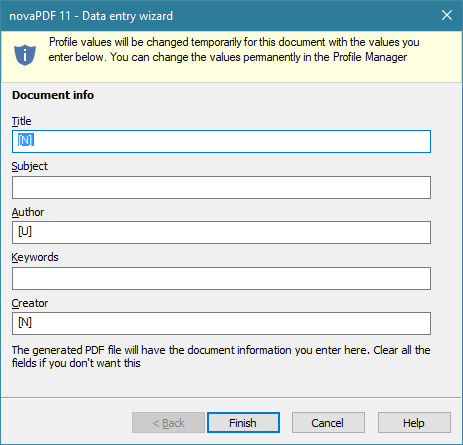This screenshot has height=445, width=463.
Task: Click the Keywords text box
Action: click(221, 278)
